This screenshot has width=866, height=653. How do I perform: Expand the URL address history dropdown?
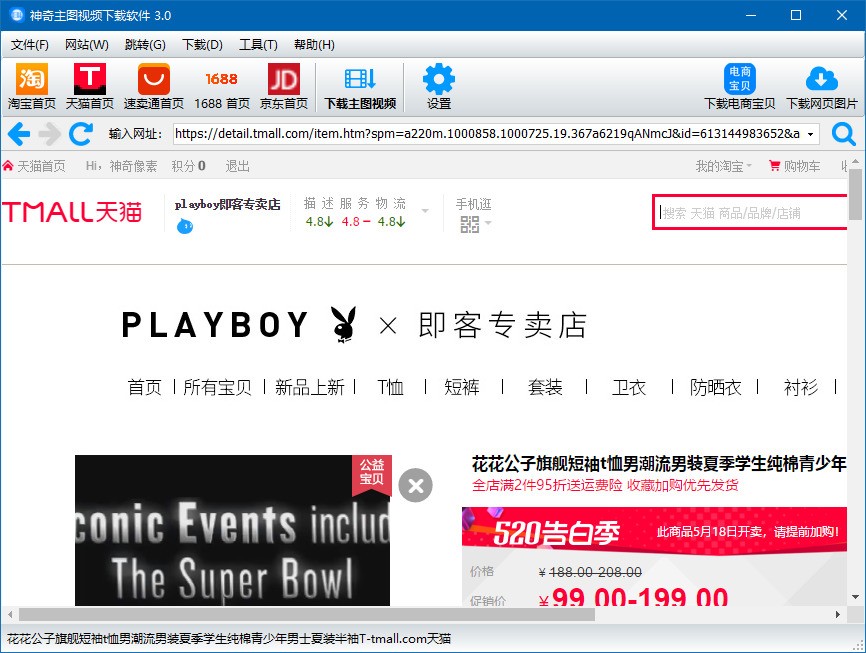(x=810, y=134)
